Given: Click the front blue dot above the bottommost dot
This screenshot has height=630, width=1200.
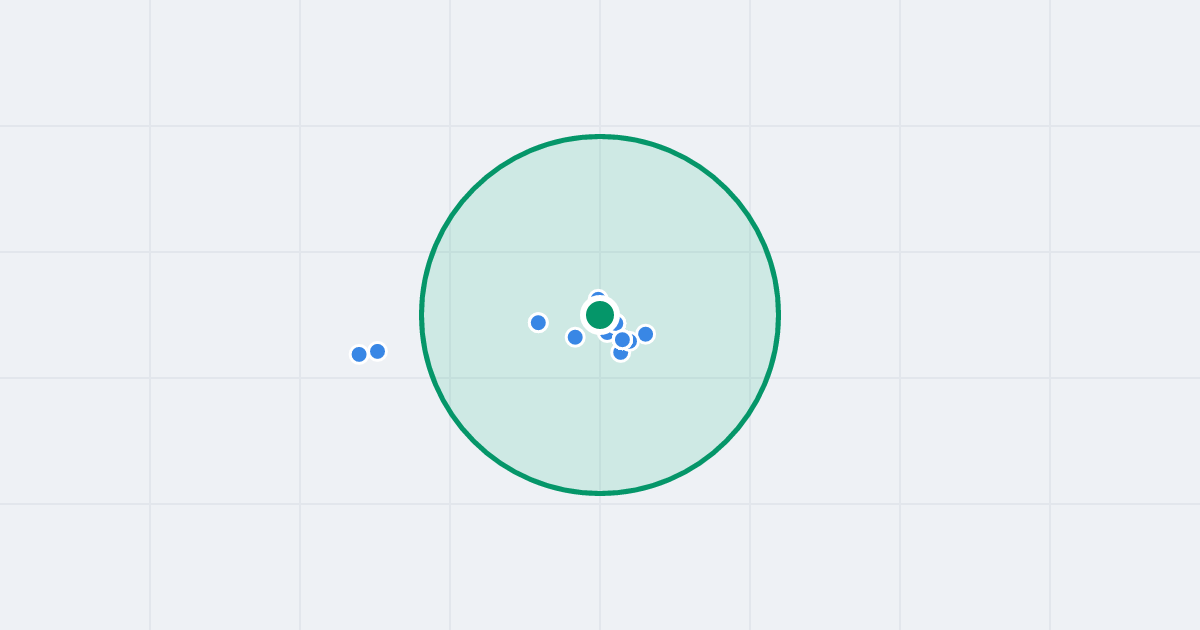Looking at the screenshot, I should click(622, 340).
